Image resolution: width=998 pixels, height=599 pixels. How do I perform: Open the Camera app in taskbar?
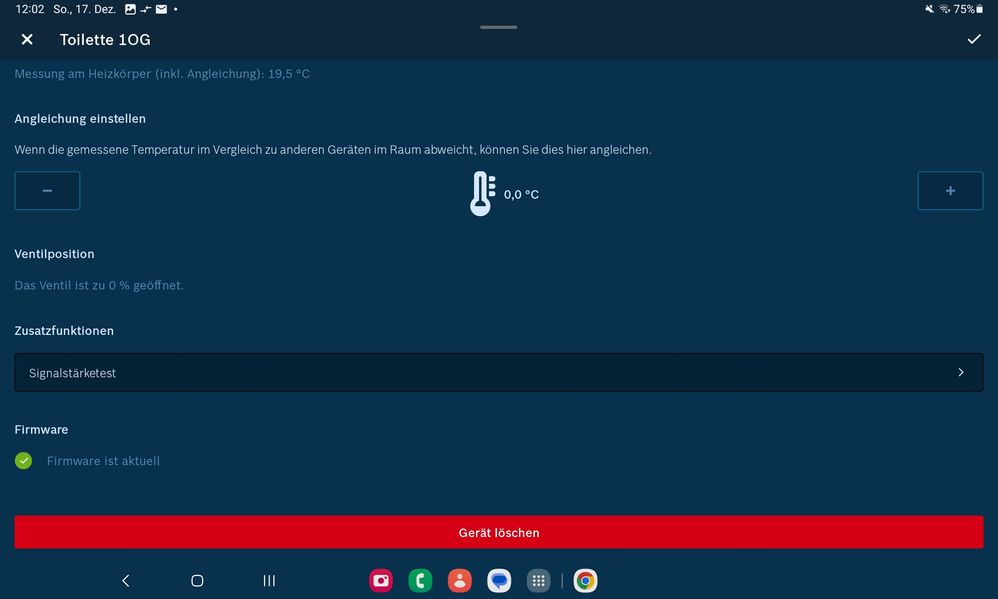pos(381,580)
